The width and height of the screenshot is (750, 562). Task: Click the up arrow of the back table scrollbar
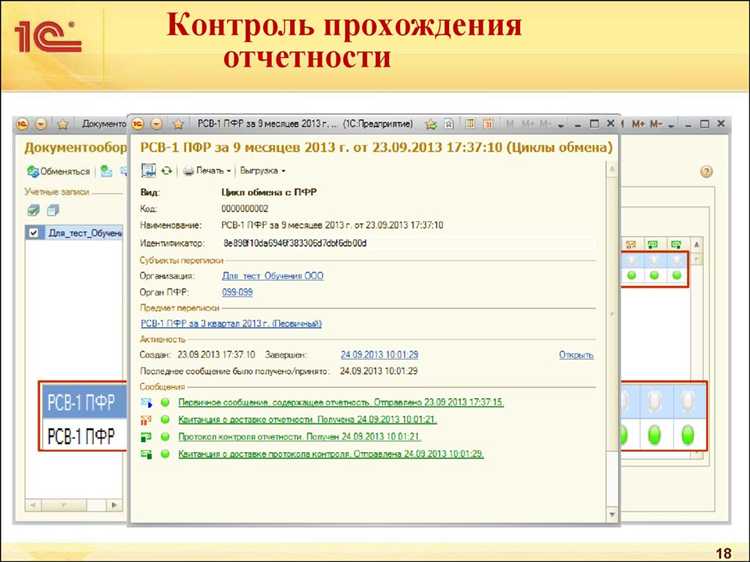tap(697, 244)
